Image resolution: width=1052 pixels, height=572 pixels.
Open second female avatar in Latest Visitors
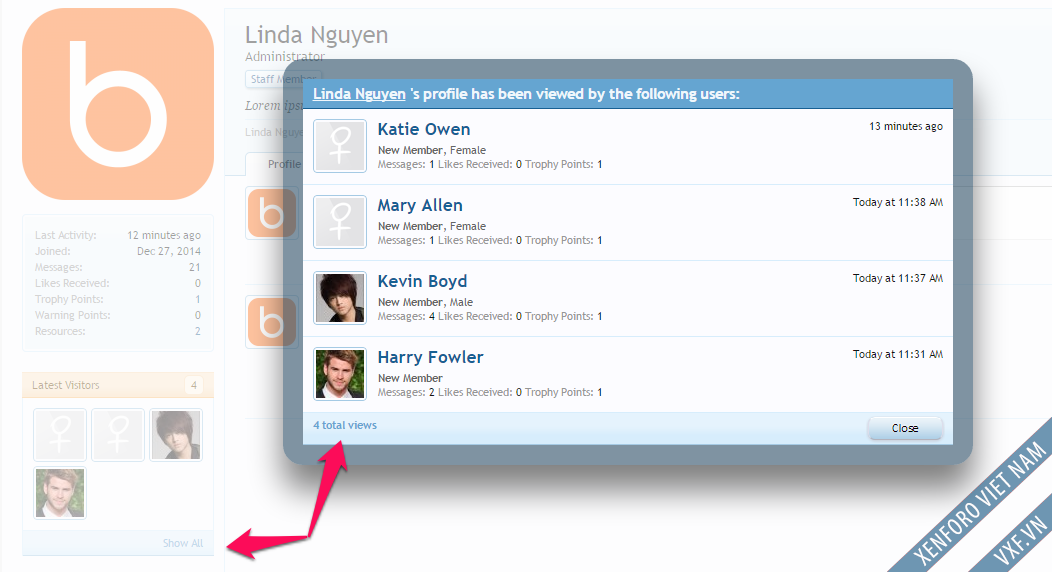118,435
